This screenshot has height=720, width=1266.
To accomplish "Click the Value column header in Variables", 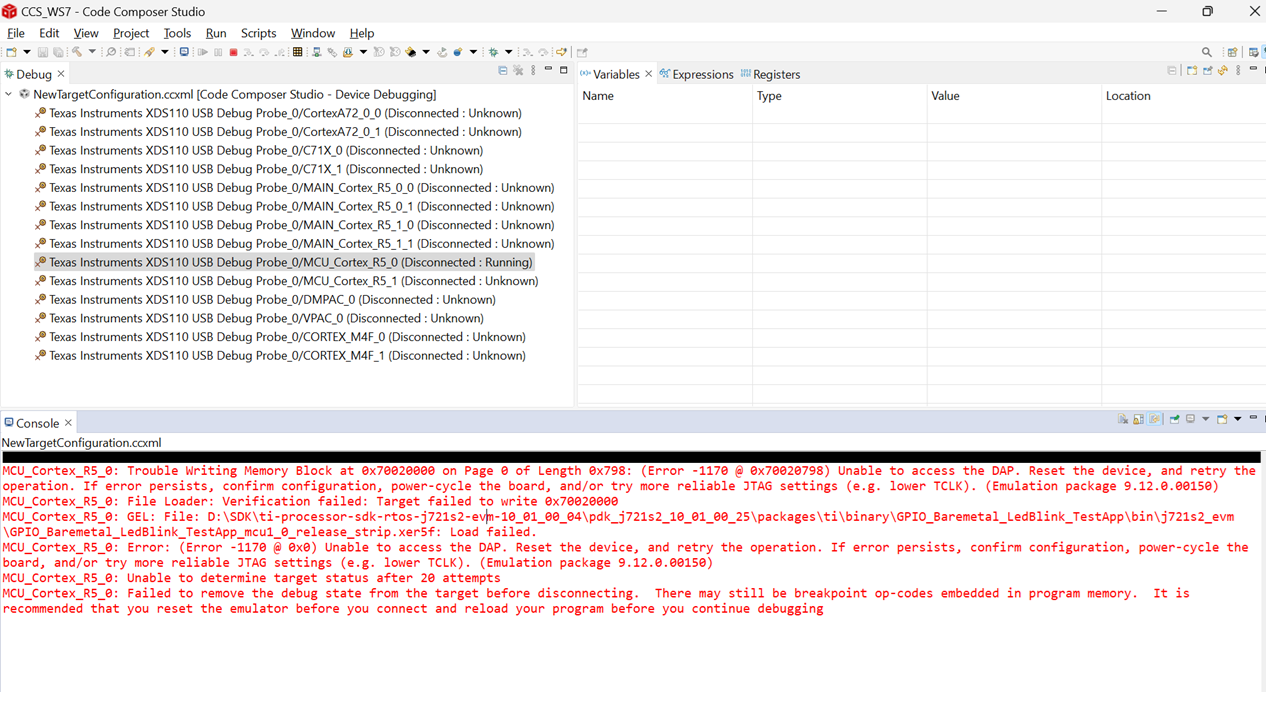I will coord(1014,96).
